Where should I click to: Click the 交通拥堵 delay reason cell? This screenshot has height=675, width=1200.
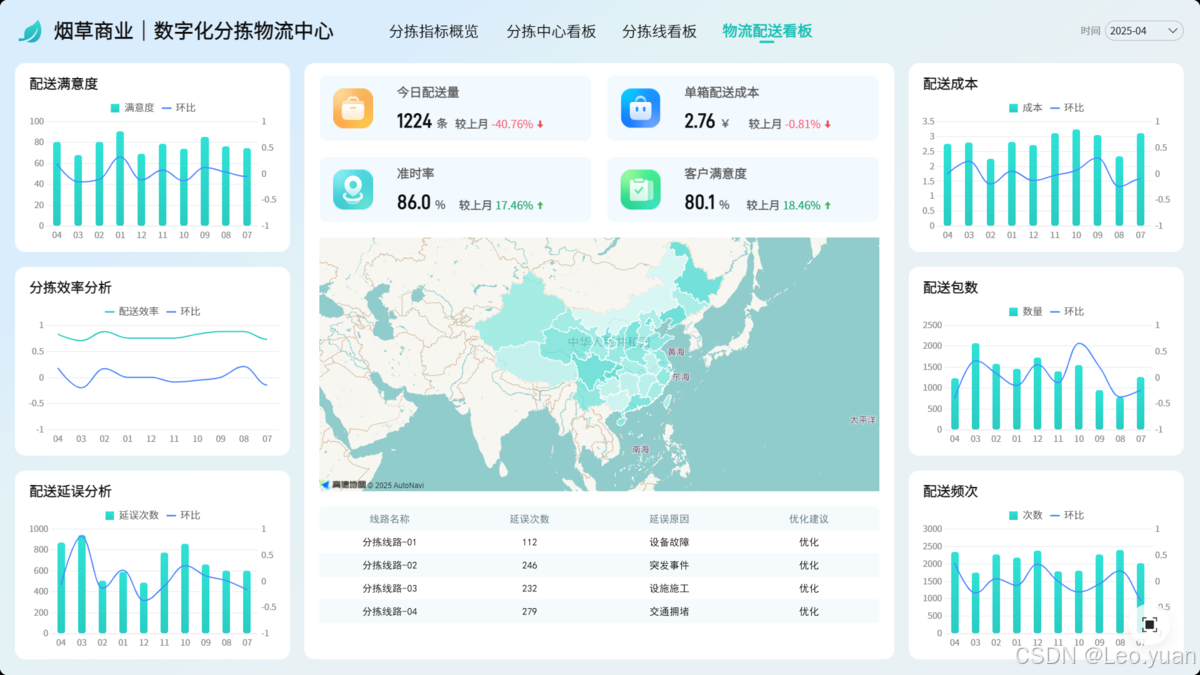pos(669,611)
